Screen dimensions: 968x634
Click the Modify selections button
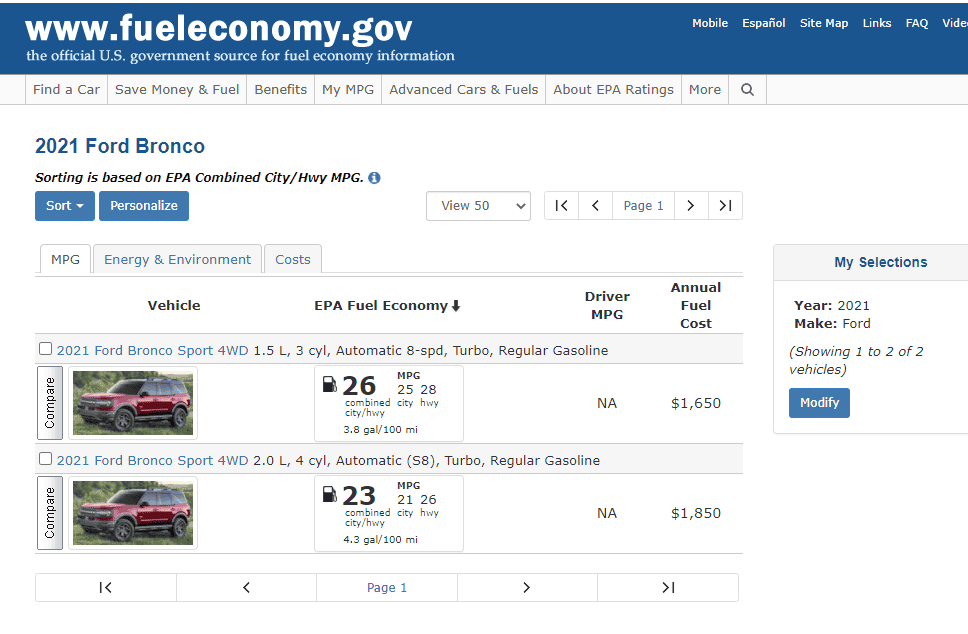click(819, 403)
